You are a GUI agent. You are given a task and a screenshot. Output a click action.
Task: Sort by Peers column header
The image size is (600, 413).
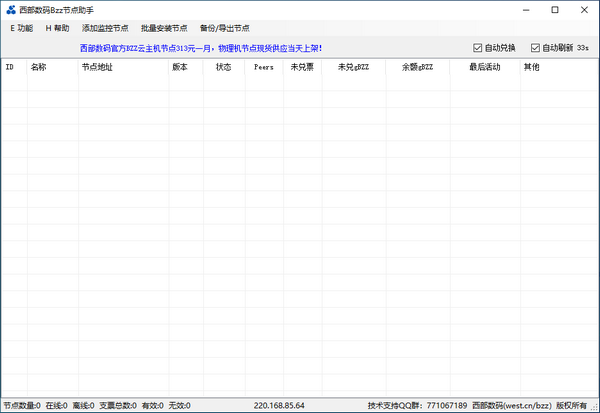[263, 67]
